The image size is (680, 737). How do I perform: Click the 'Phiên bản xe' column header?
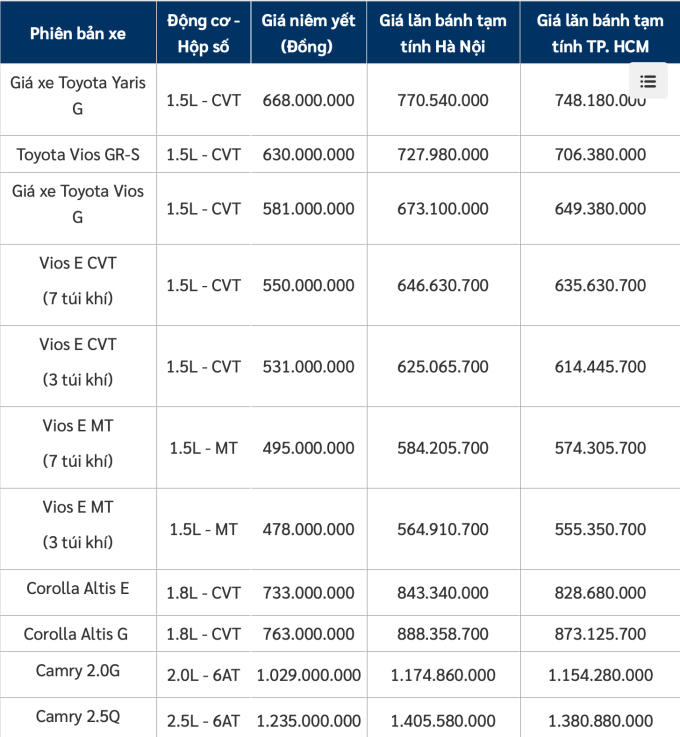(78, 33)
